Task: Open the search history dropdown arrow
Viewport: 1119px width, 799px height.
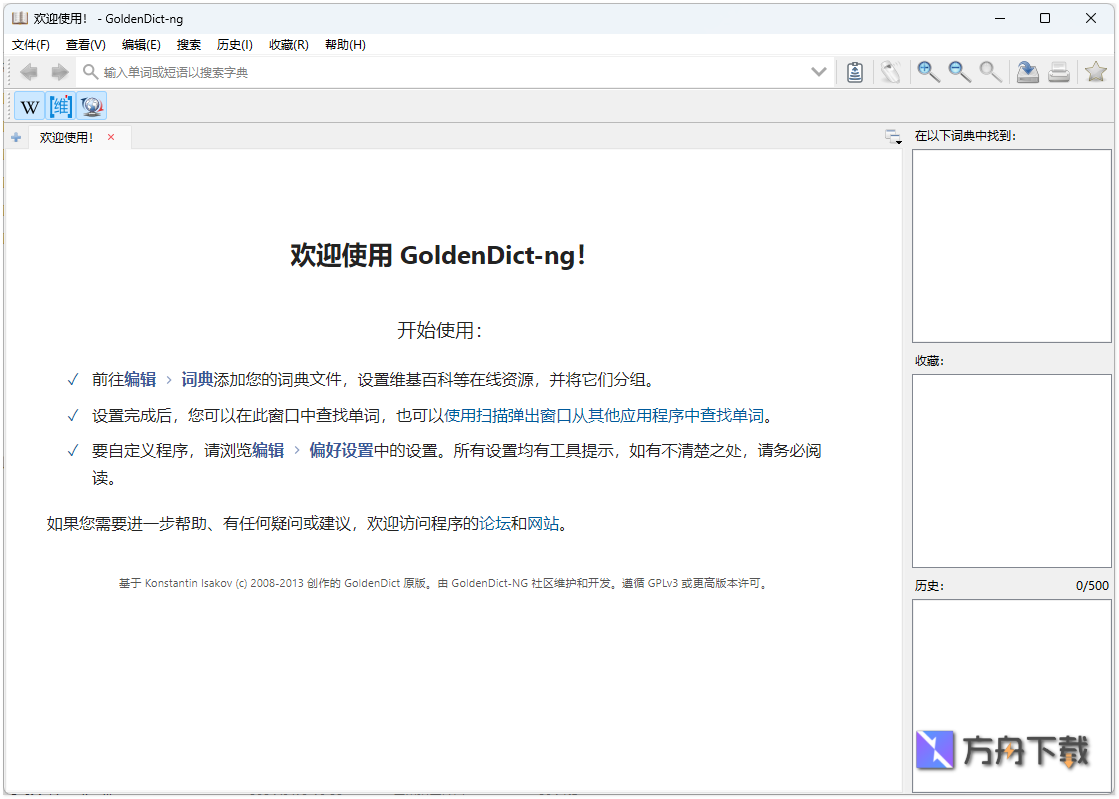Action: (x=818, y=71)
